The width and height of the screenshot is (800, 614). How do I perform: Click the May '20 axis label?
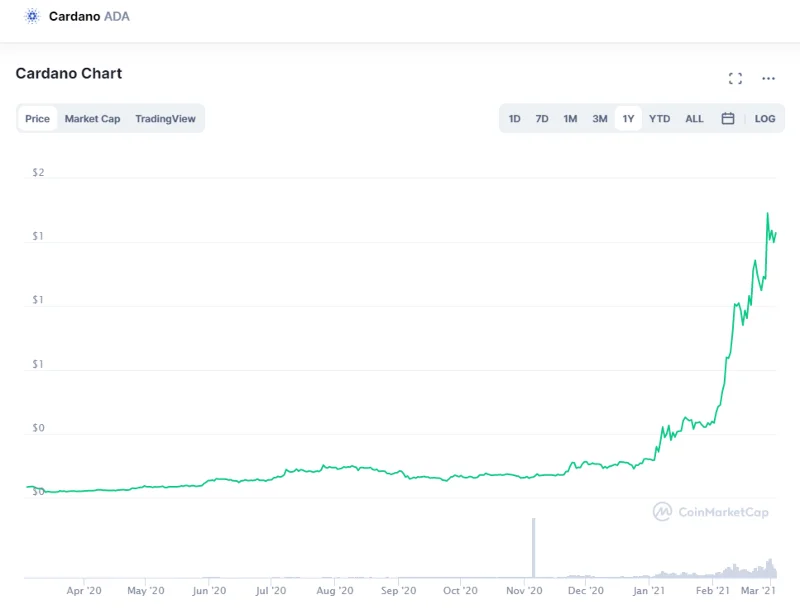tap(145, 591)
